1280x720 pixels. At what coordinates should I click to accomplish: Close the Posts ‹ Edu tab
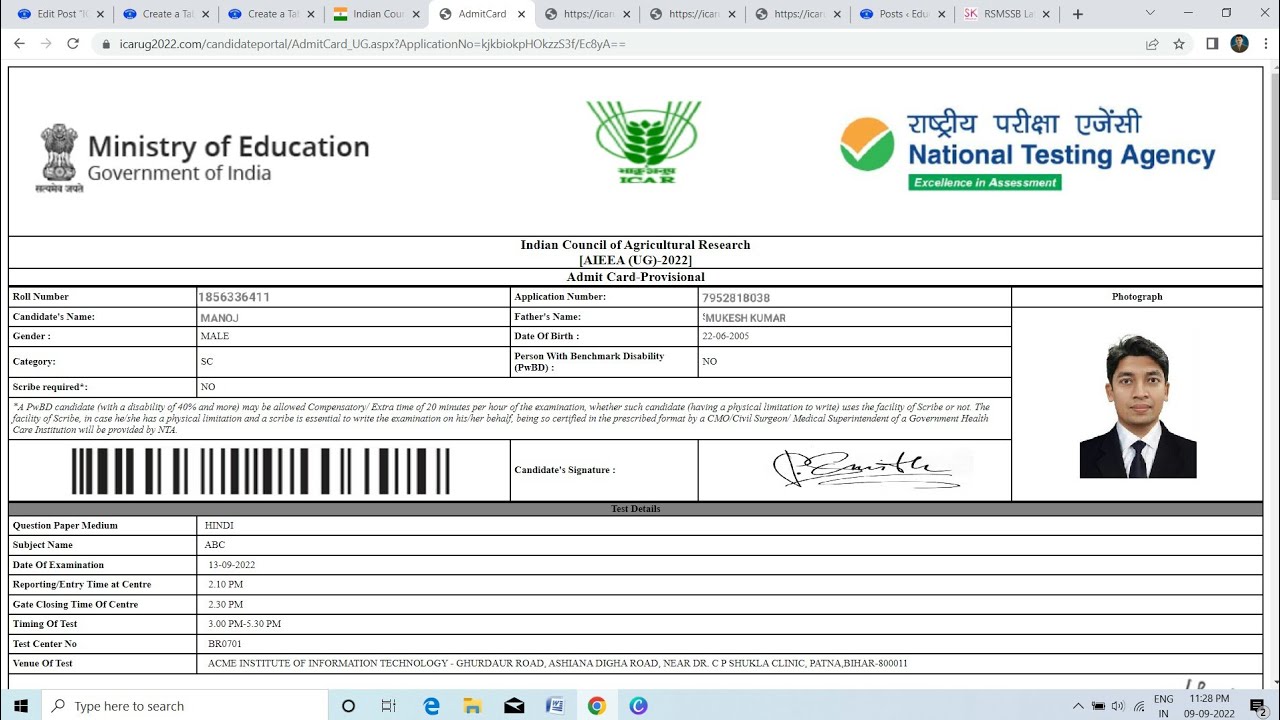(941, 14)
